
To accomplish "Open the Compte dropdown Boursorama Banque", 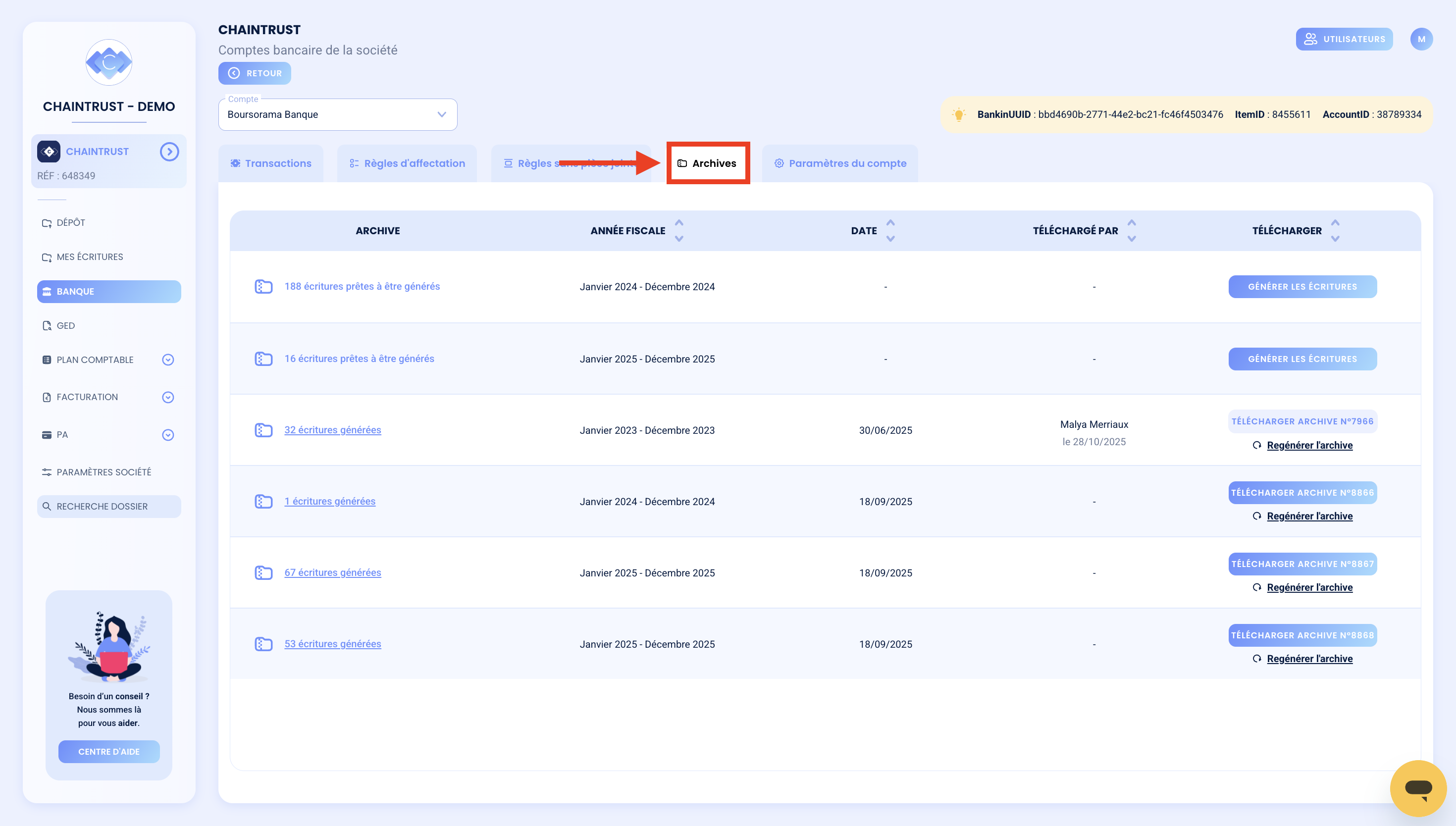I will point(337,114).
